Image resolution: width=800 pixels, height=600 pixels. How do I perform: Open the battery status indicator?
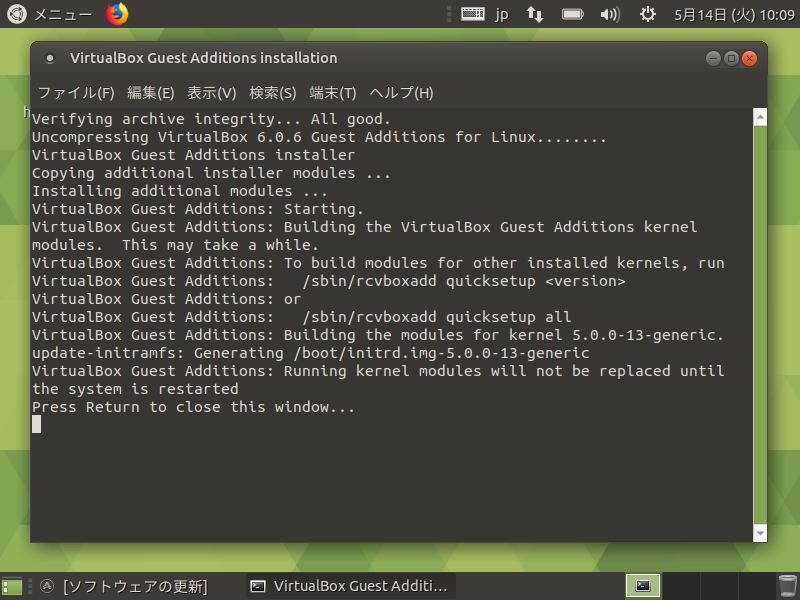[x=572, y=14]
